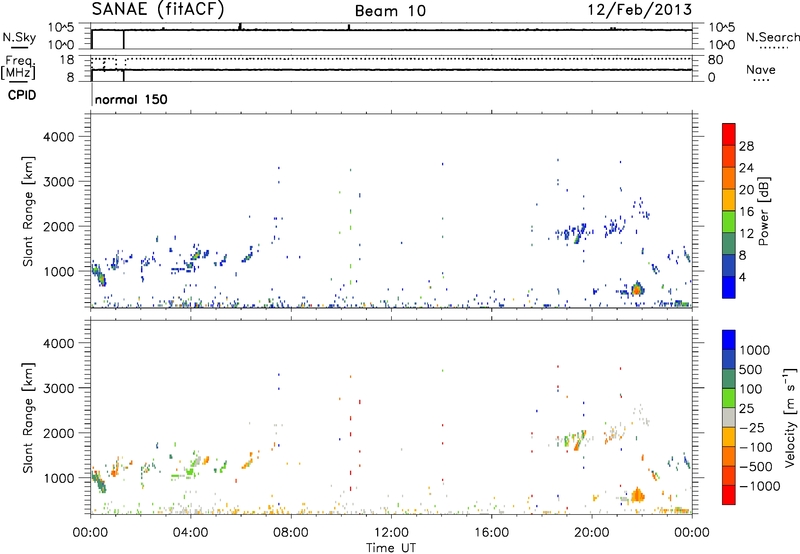Click strong orange echo near 22:00 in power panel
The height and width of the screenshot is (554, 800).
(636, 290)
